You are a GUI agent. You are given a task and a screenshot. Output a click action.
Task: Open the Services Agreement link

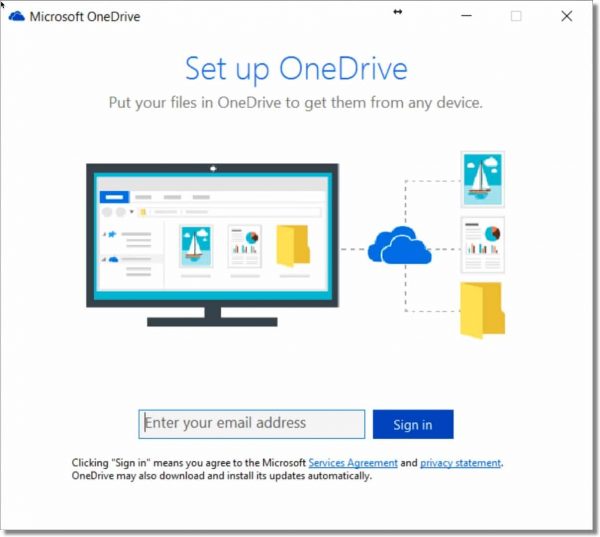pyautogui.click(x=353, y=463)
